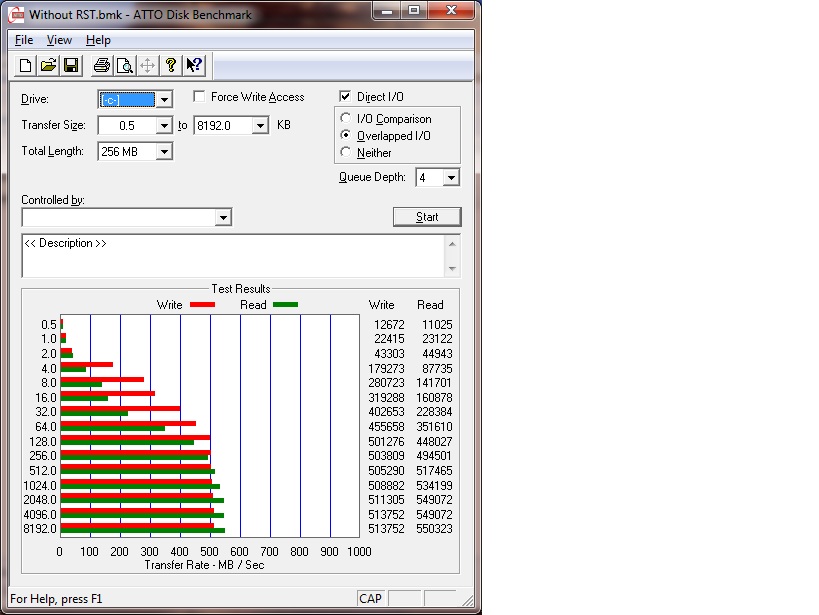
Task: Click the read value 351610
Action: tap(434, 427)
